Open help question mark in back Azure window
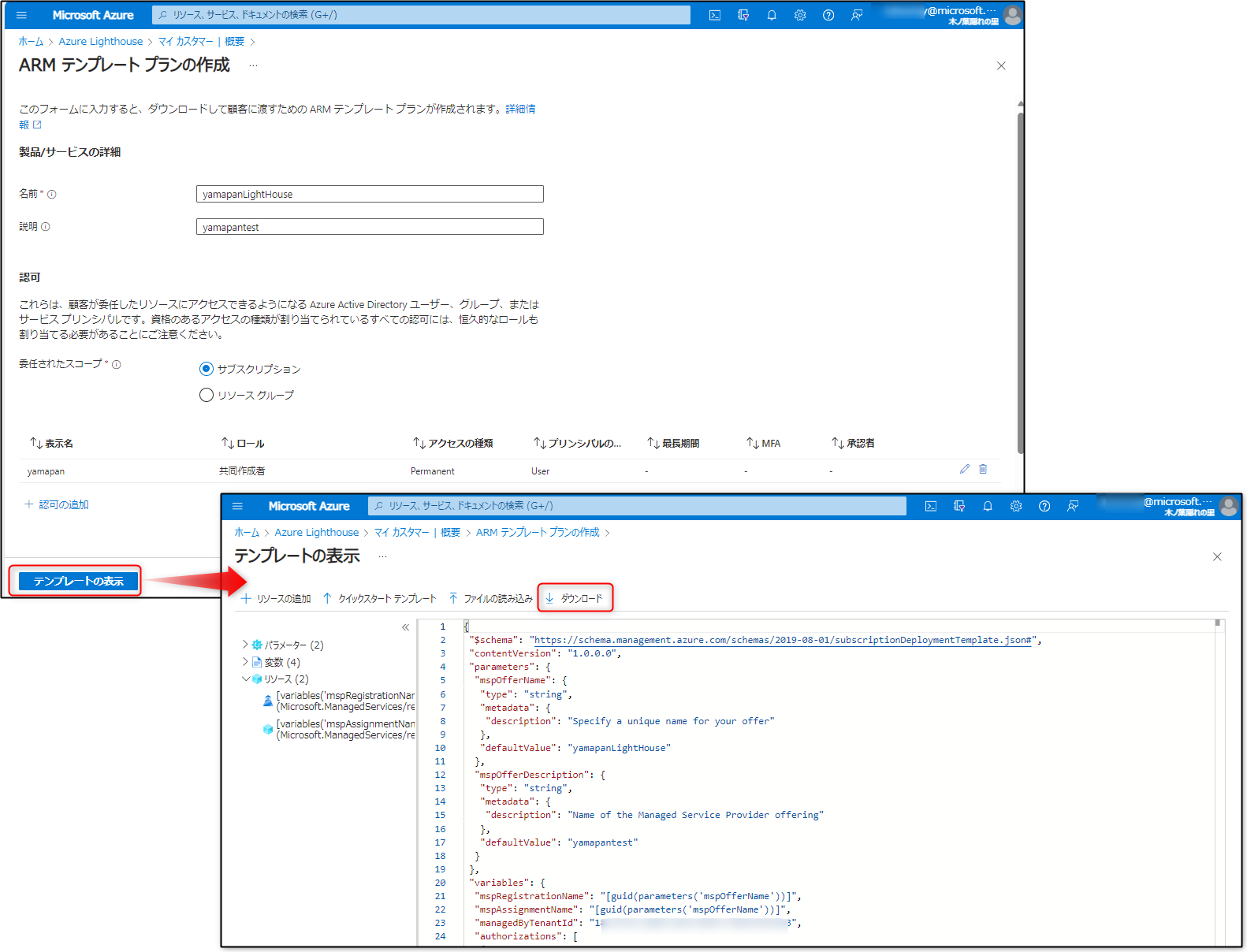Viewport: 1247px width, 952px height. pos(828,15)
